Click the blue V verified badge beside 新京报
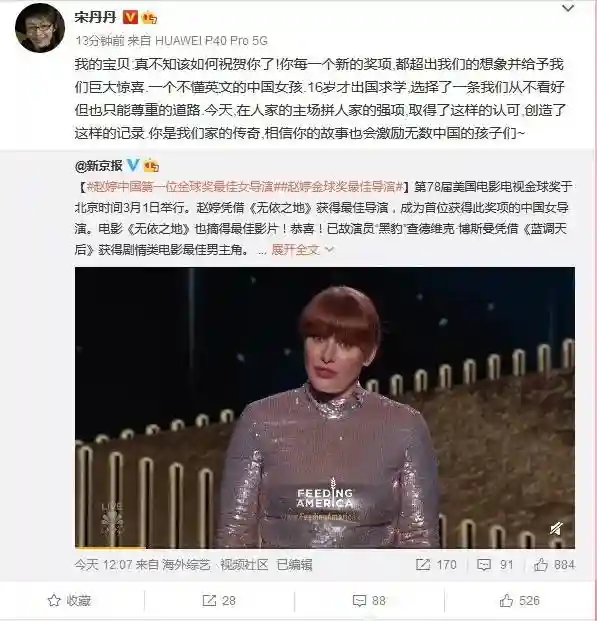The width and height of the screenshot is (597, 621). tap(133, 165)
